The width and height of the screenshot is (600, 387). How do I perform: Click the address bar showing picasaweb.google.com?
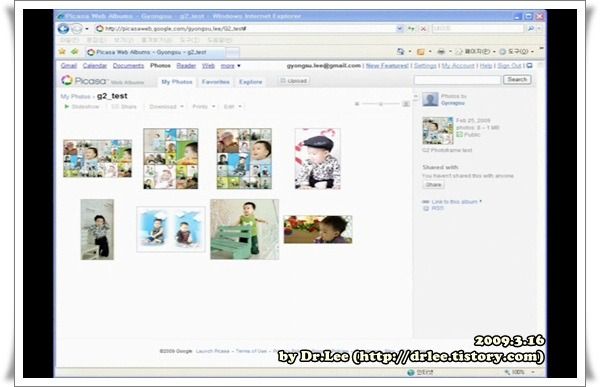245,29
